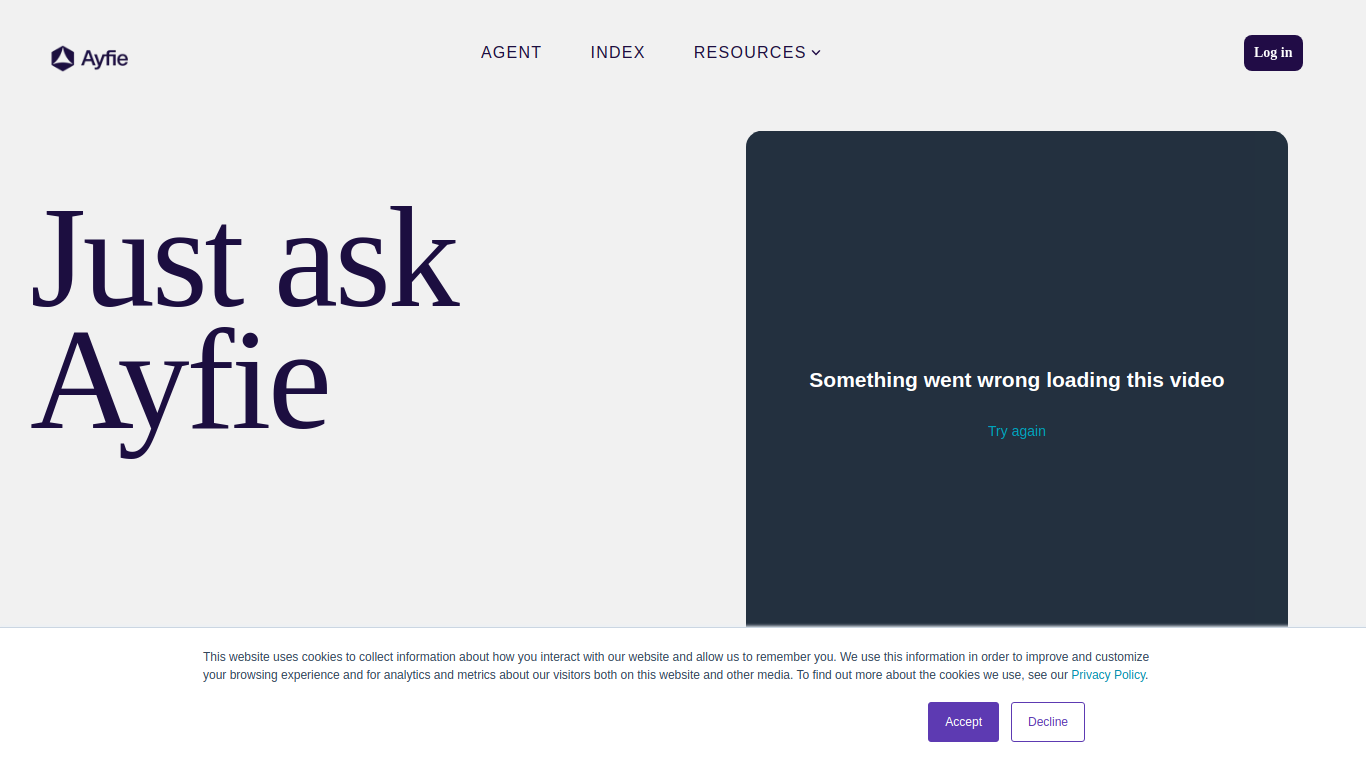Image resolution: width=1366 pixels, height=768 pixels.
Task: Open the AGENT menu item
Action: 511,53
